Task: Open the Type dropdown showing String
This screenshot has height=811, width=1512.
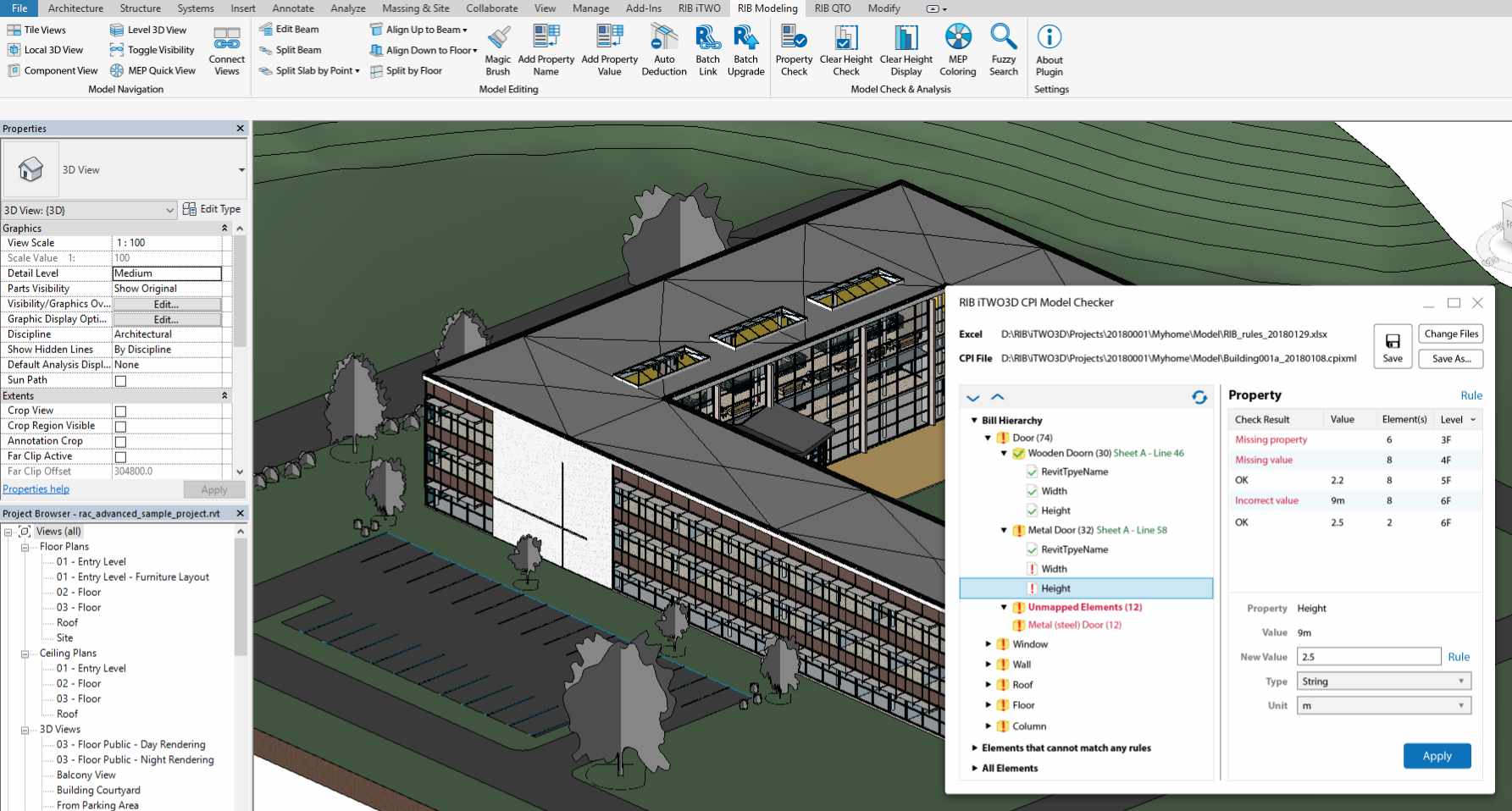Action: pyautogui.click(x=1383, y=681)
